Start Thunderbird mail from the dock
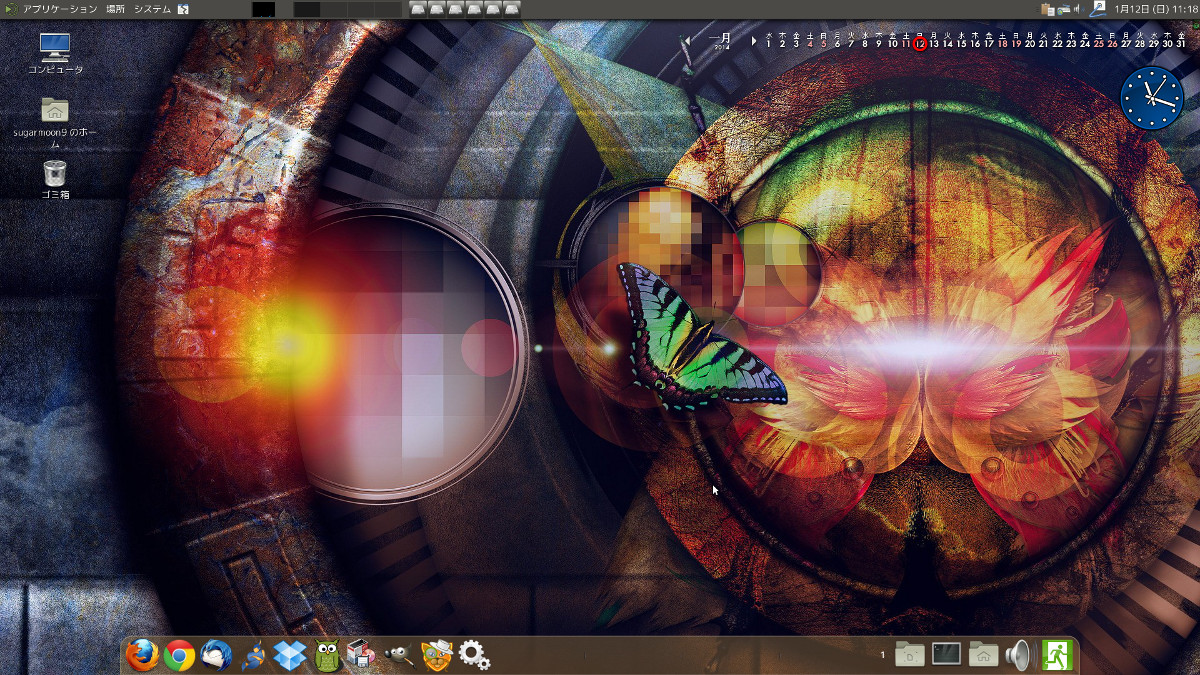 (216, 655)
